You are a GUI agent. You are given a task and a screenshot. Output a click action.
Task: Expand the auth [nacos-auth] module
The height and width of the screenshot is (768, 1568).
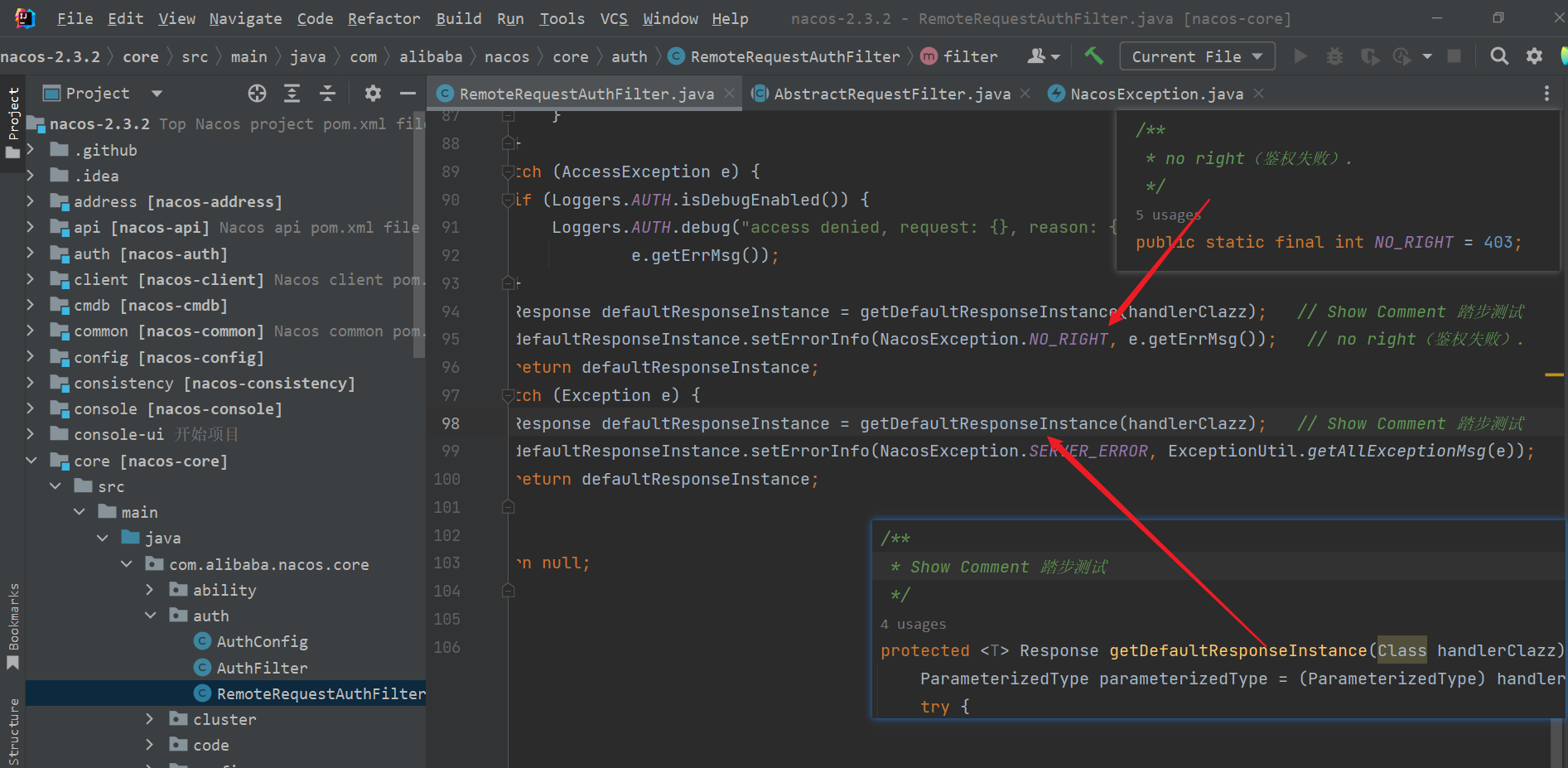click(x=31, y=254)
